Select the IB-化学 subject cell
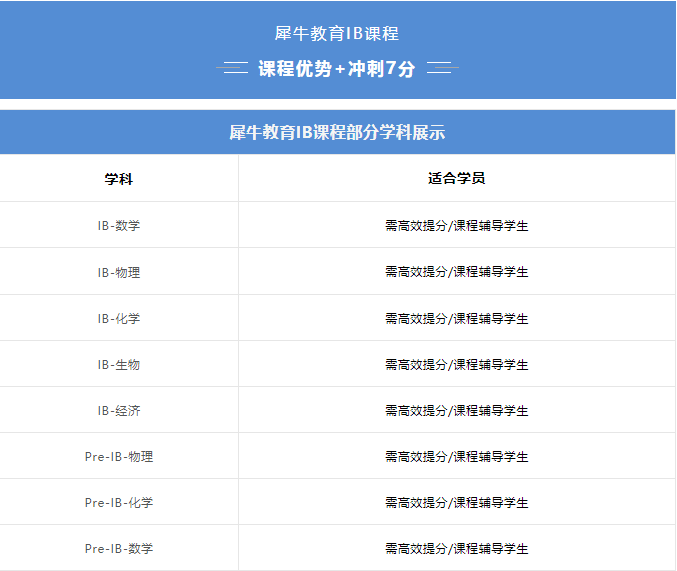The image size is (677, 571). (x=119, y=318)
